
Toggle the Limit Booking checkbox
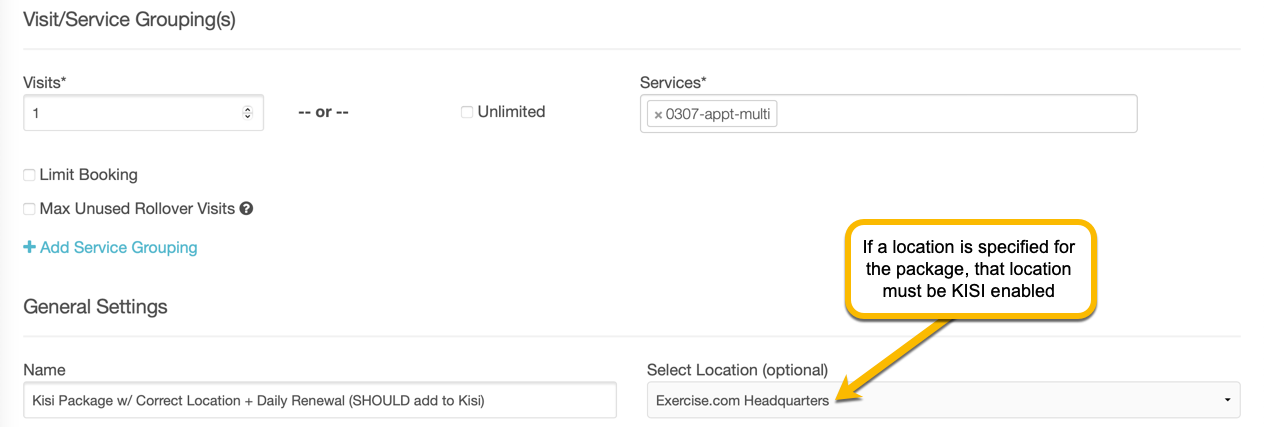[29, 175]
